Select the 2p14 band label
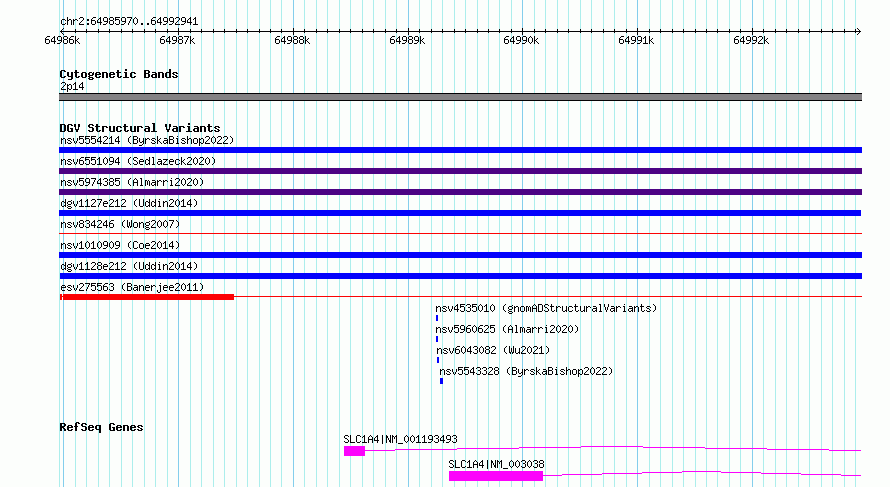890x487 pixels. pos(72,86)
